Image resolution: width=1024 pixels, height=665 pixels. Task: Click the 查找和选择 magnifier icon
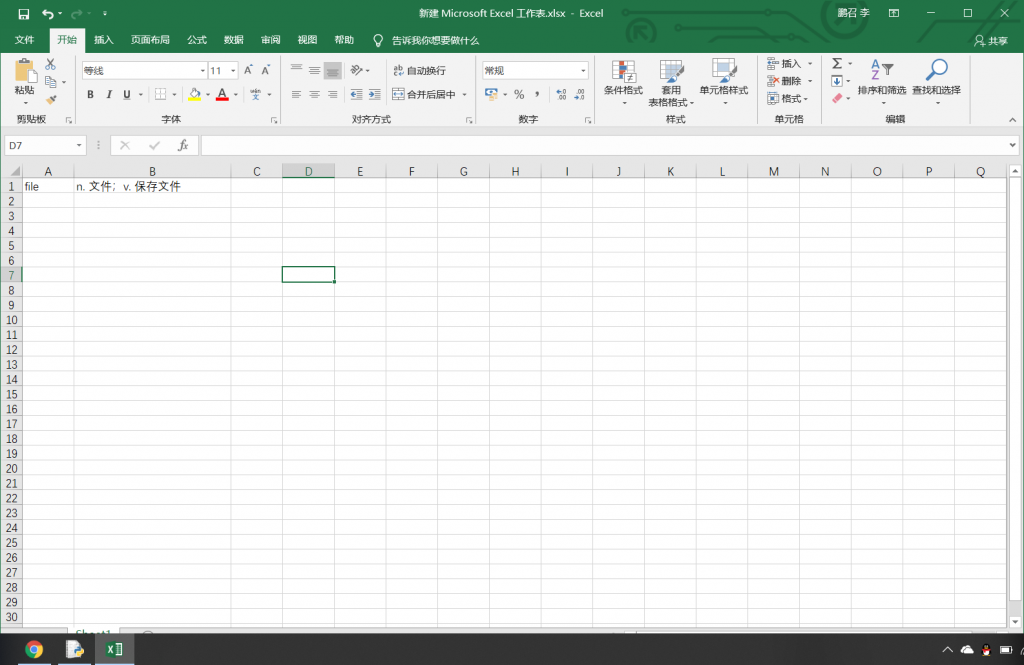point(936,70)
